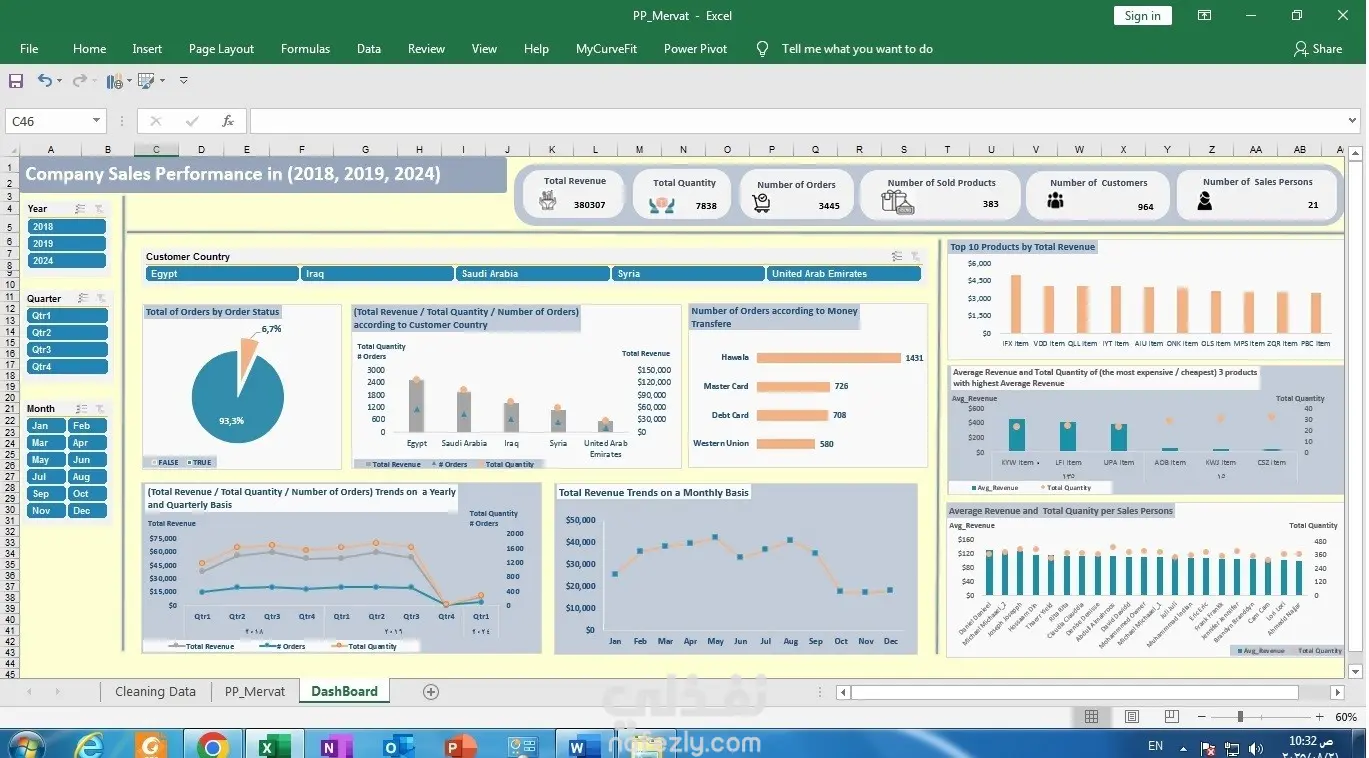This screenshot has width=1369, height=758.
Task: Toggle the Qtr3 quarter slicer item
Action: [x=67, y=350]
